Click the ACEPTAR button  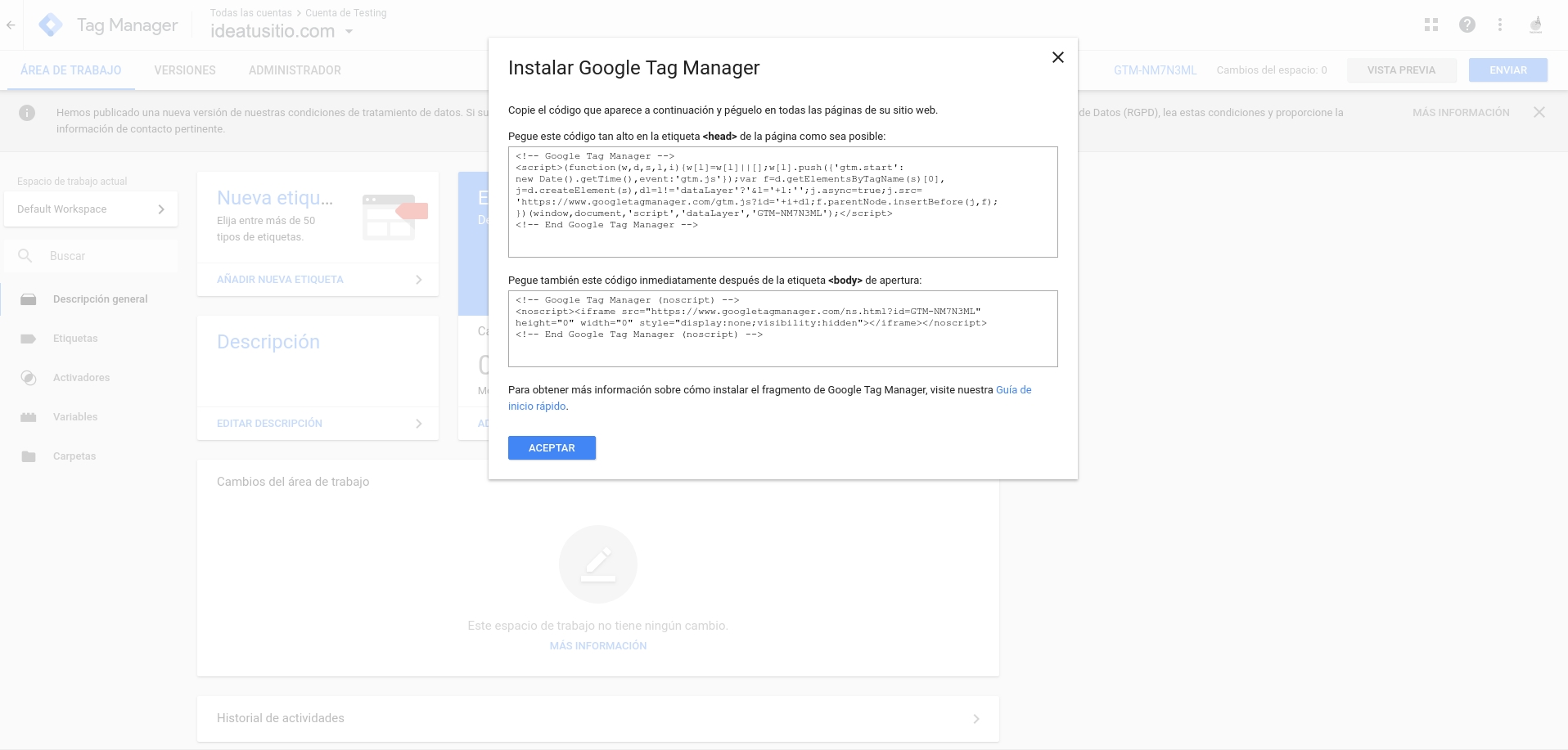[x=551, y=447]
